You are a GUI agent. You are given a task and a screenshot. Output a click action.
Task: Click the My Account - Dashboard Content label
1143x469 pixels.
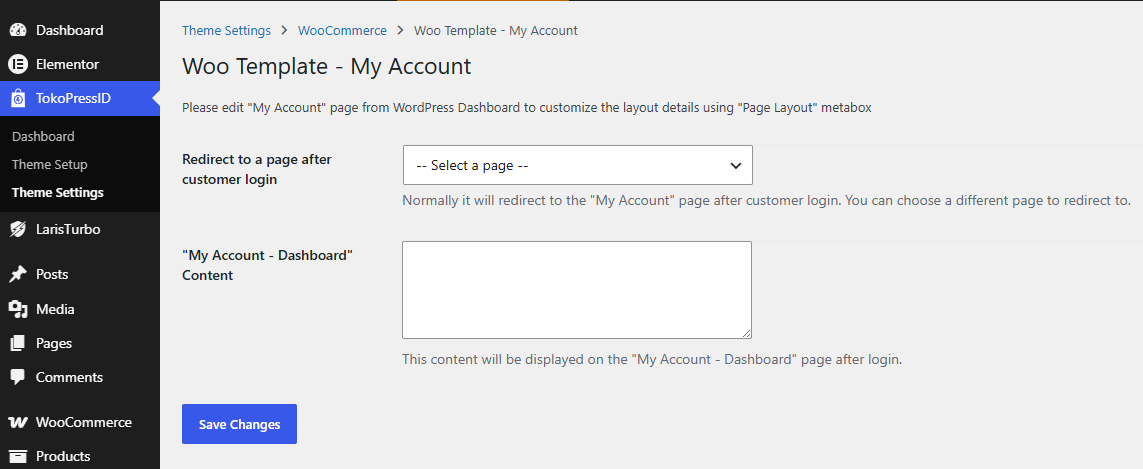[x=267, y=265]
